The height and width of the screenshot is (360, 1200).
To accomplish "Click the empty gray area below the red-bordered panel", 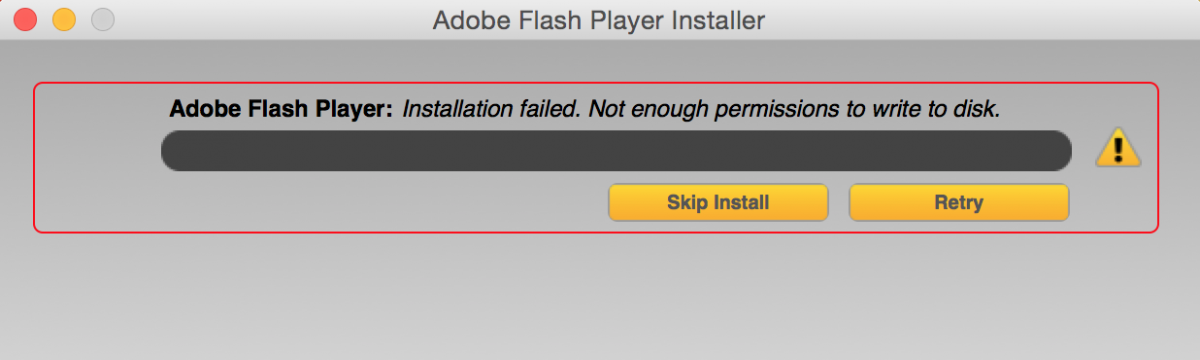I will click(600, 295).
